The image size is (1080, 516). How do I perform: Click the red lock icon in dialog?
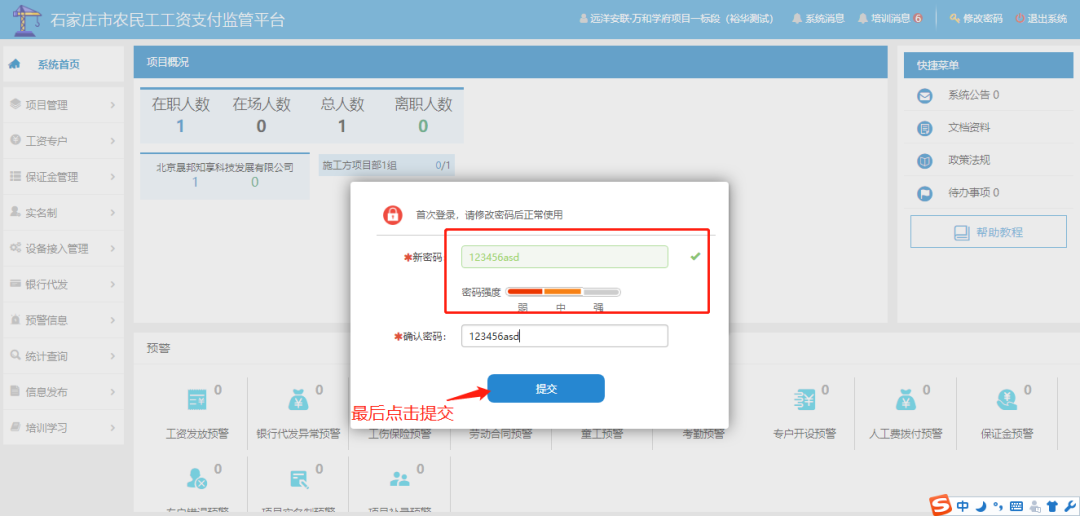coord(393,214)
